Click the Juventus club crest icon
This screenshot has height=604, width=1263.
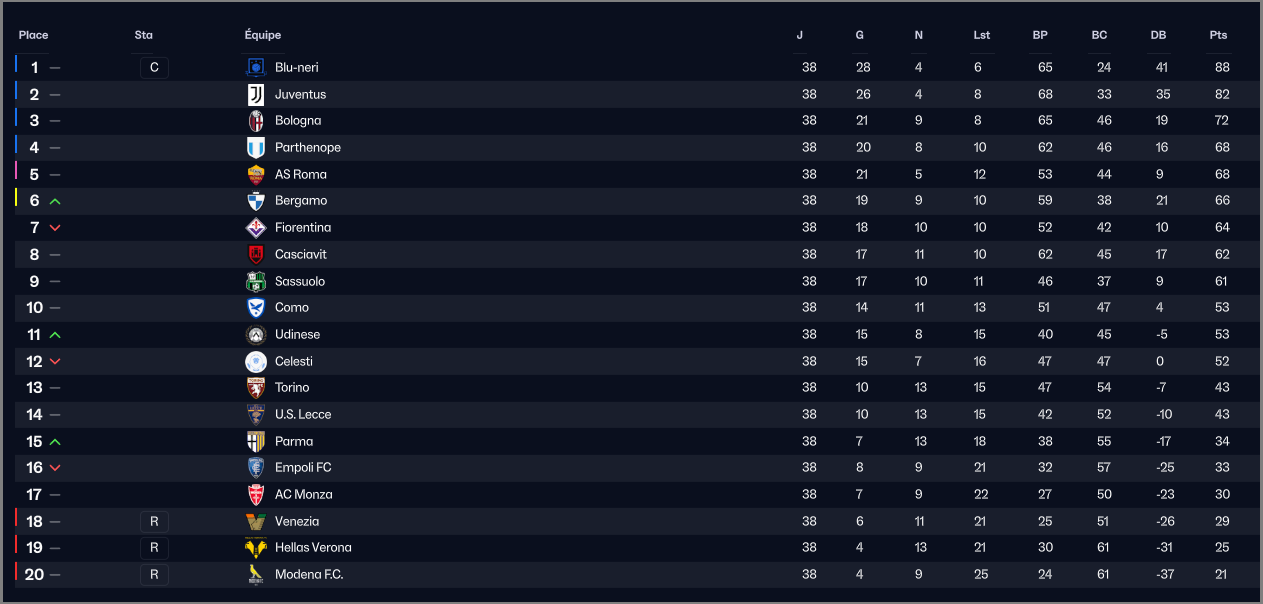(x=256, y=94)
